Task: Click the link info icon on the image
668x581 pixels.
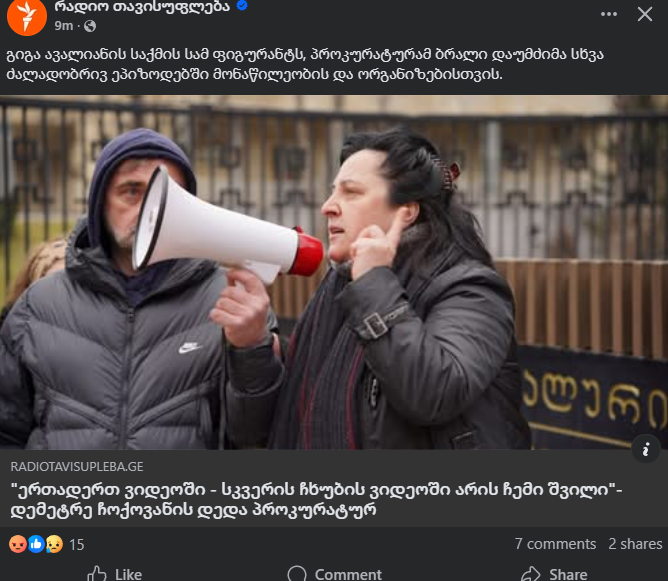Action: (646, 449)
